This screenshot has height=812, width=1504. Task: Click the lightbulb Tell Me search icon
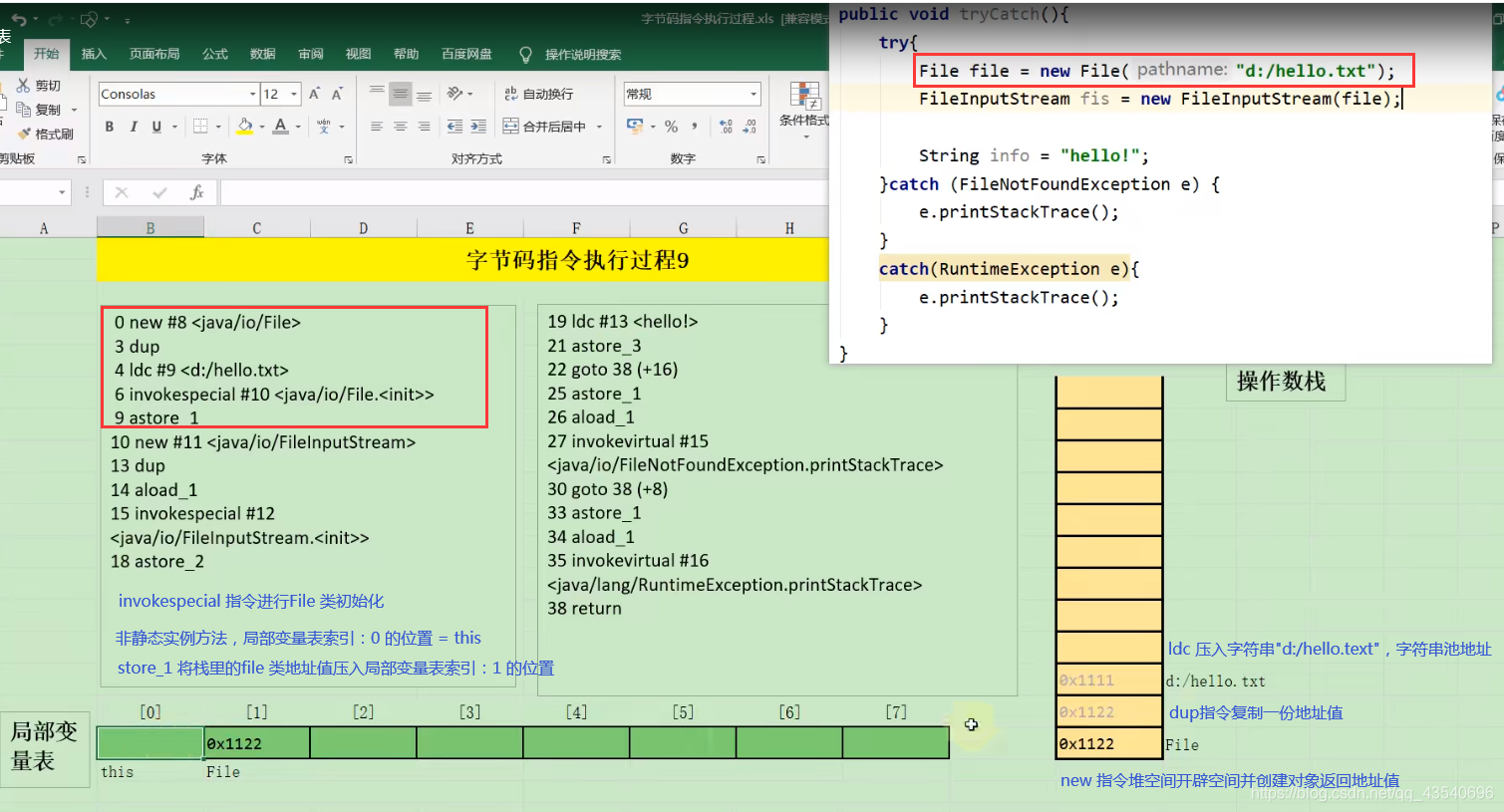(525, 54)
